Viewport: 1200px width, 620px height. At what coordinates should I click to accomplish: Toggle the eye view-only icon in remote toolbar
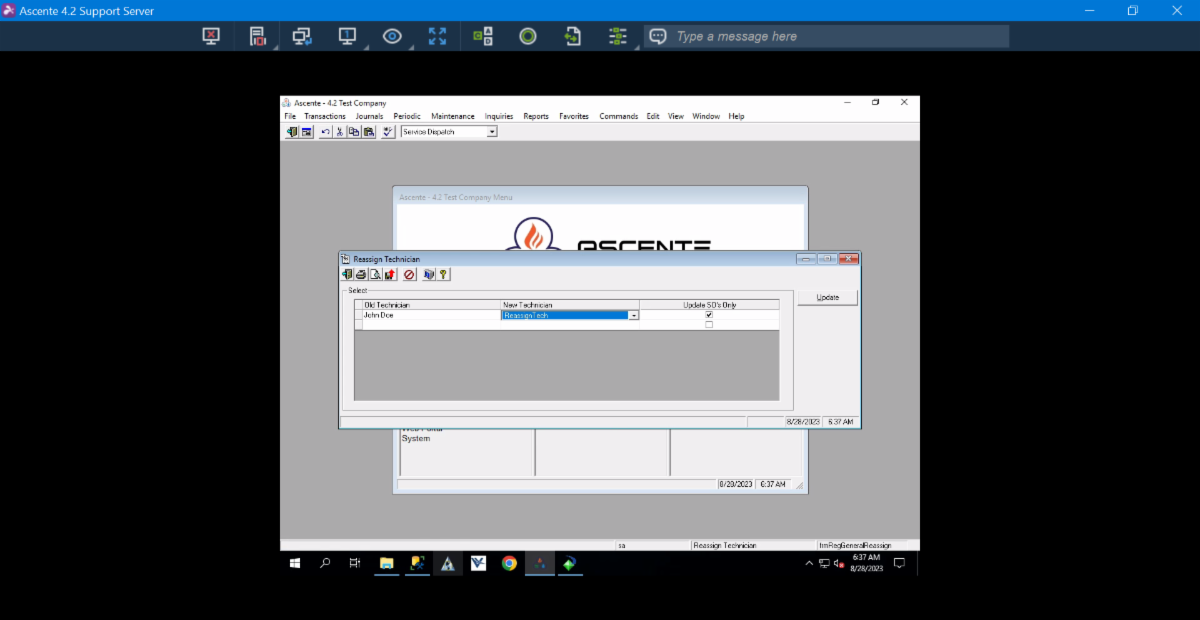pyautogui.click(x=392, y=36)
